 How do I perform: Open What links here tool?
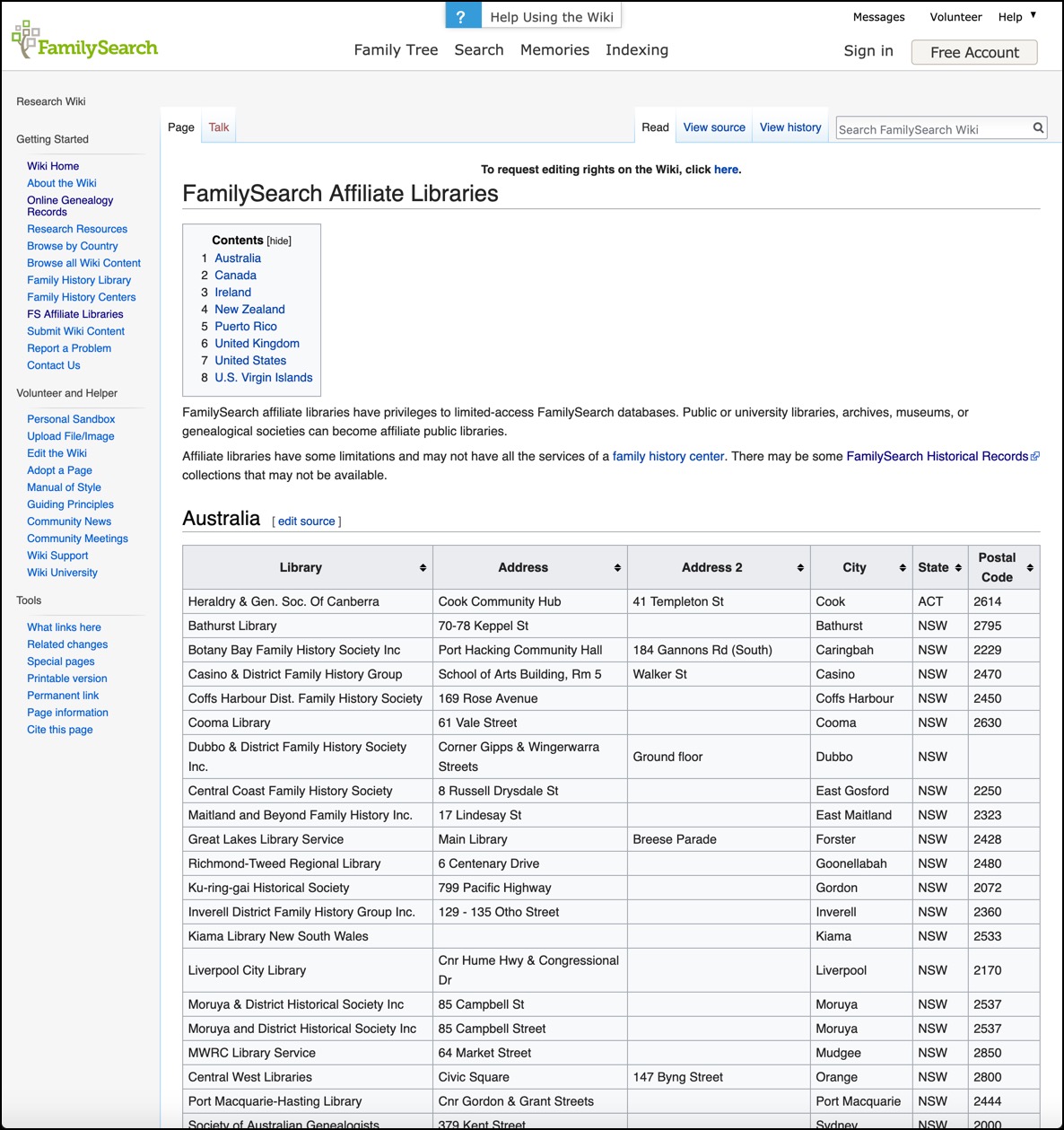point(64,627)
